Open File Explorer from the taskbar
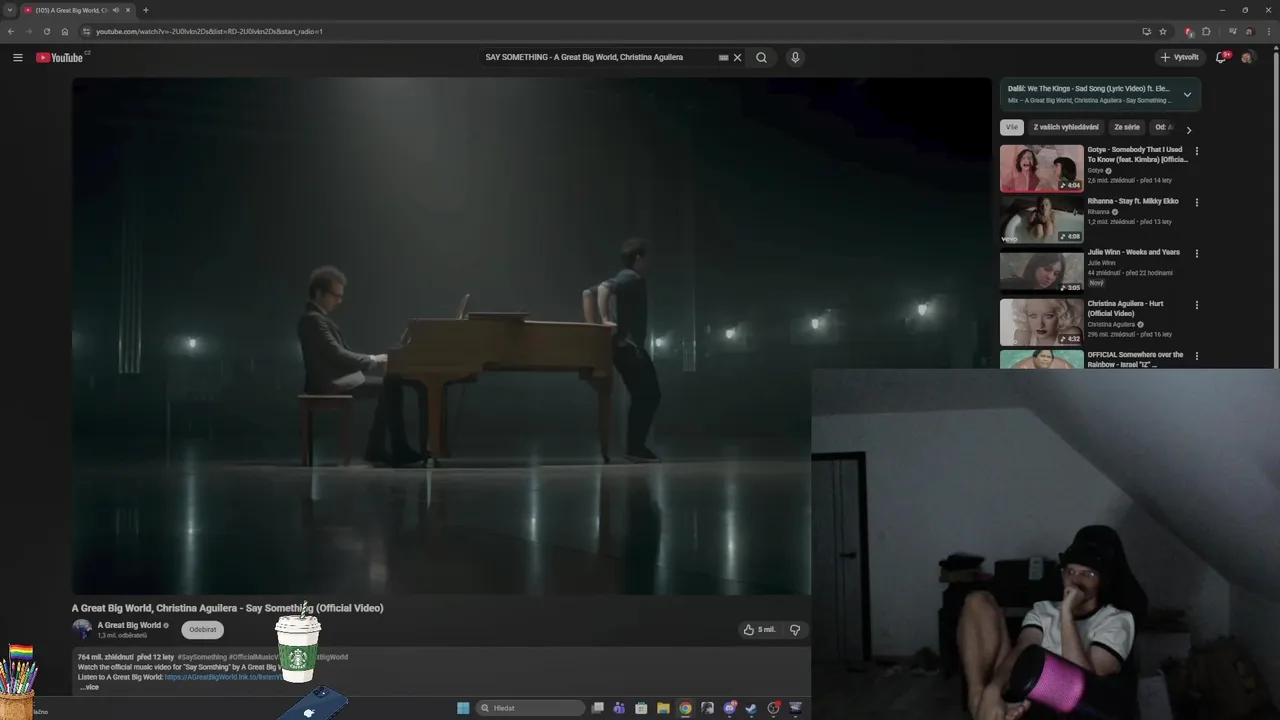The height and width of the screenshot is (720, 1280). (x=663, y=708)
